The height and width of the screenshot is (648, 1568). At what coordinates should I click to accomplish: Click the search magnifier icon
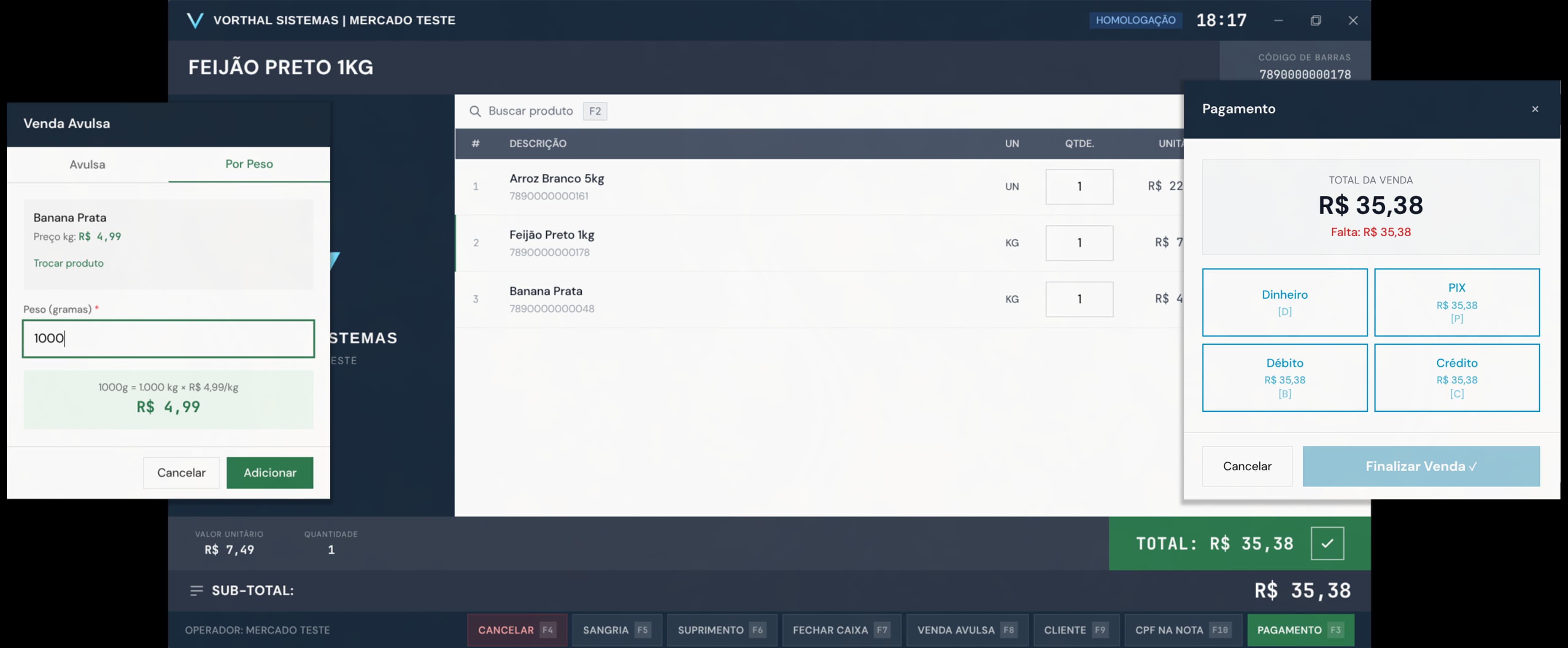click(475, 111)
